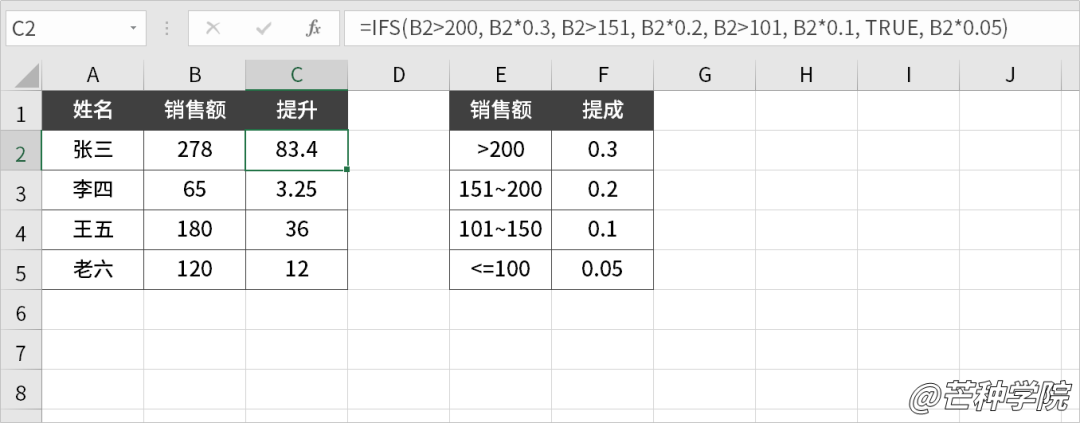Click the Name Box showing C2
This screenshot has width=1080, height=423.
(x=60, y=29)
